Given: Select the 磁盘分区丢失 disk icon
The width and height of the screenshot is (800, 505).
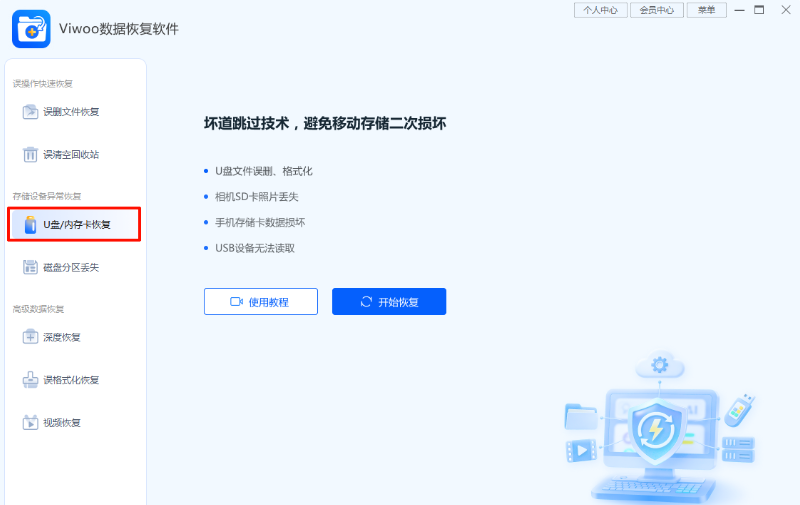Looking at the screenshot, I should click(x=30, y=267).
